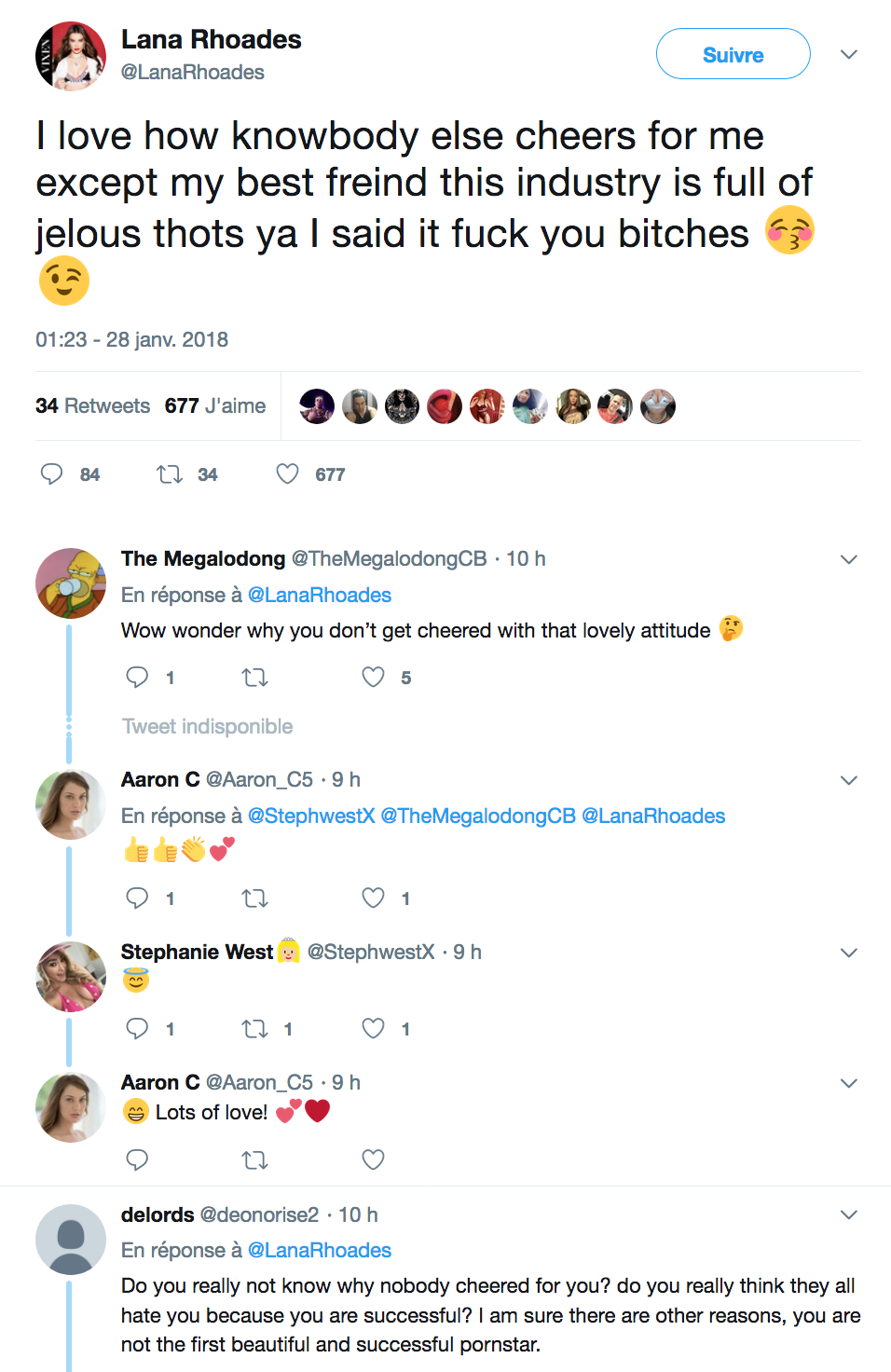
Task: Reply to Aaron C's 'Lots of love!' tweet
Action: click(137, 1160)
